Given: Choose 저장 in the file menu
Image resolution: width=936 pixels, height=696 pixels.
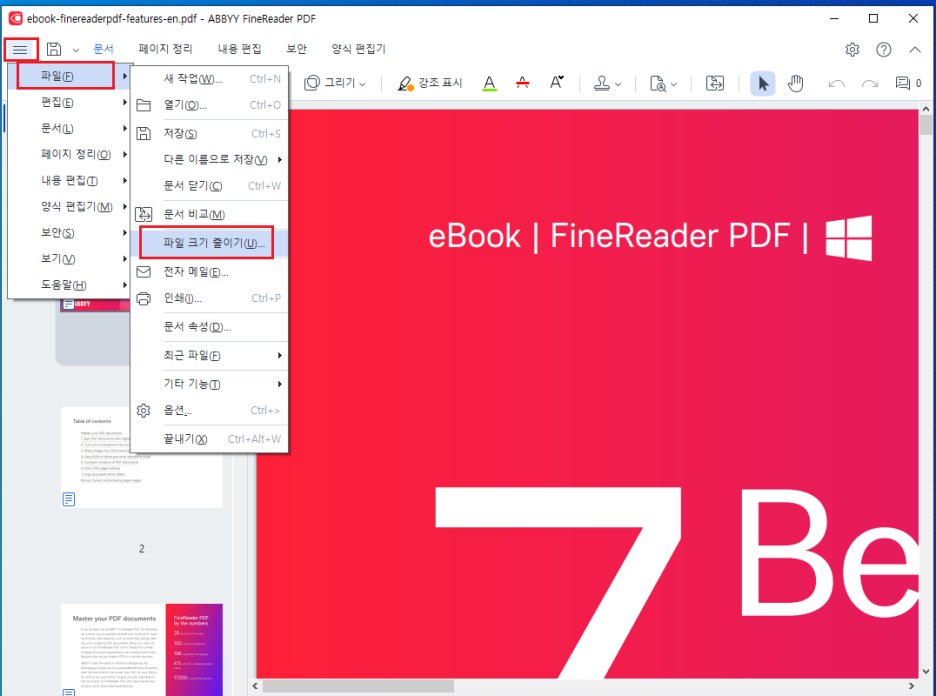Looking at the screenshot, I should [210, 134].
